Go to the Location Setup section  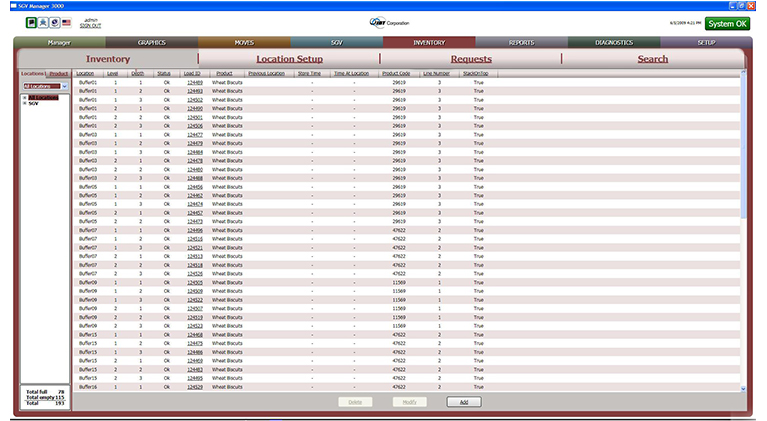pos(289,59)
